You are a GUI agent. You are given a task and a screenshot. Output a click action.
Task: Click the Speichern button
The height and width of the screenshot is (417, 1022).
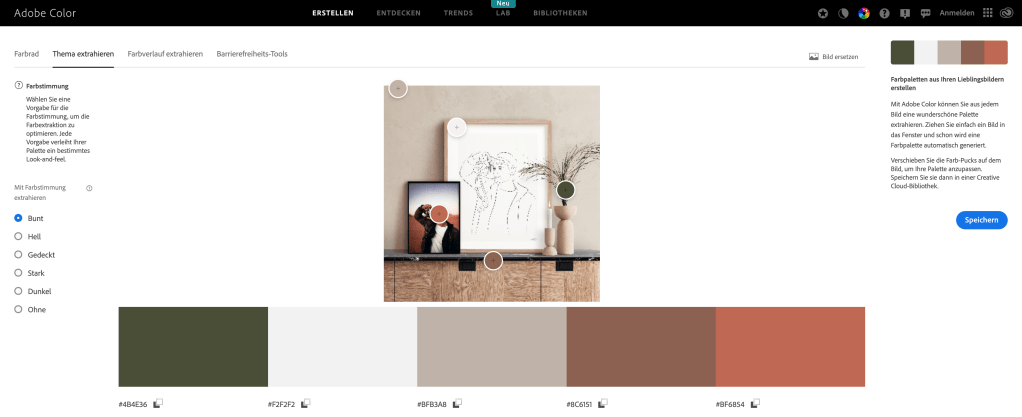[982, 220]
